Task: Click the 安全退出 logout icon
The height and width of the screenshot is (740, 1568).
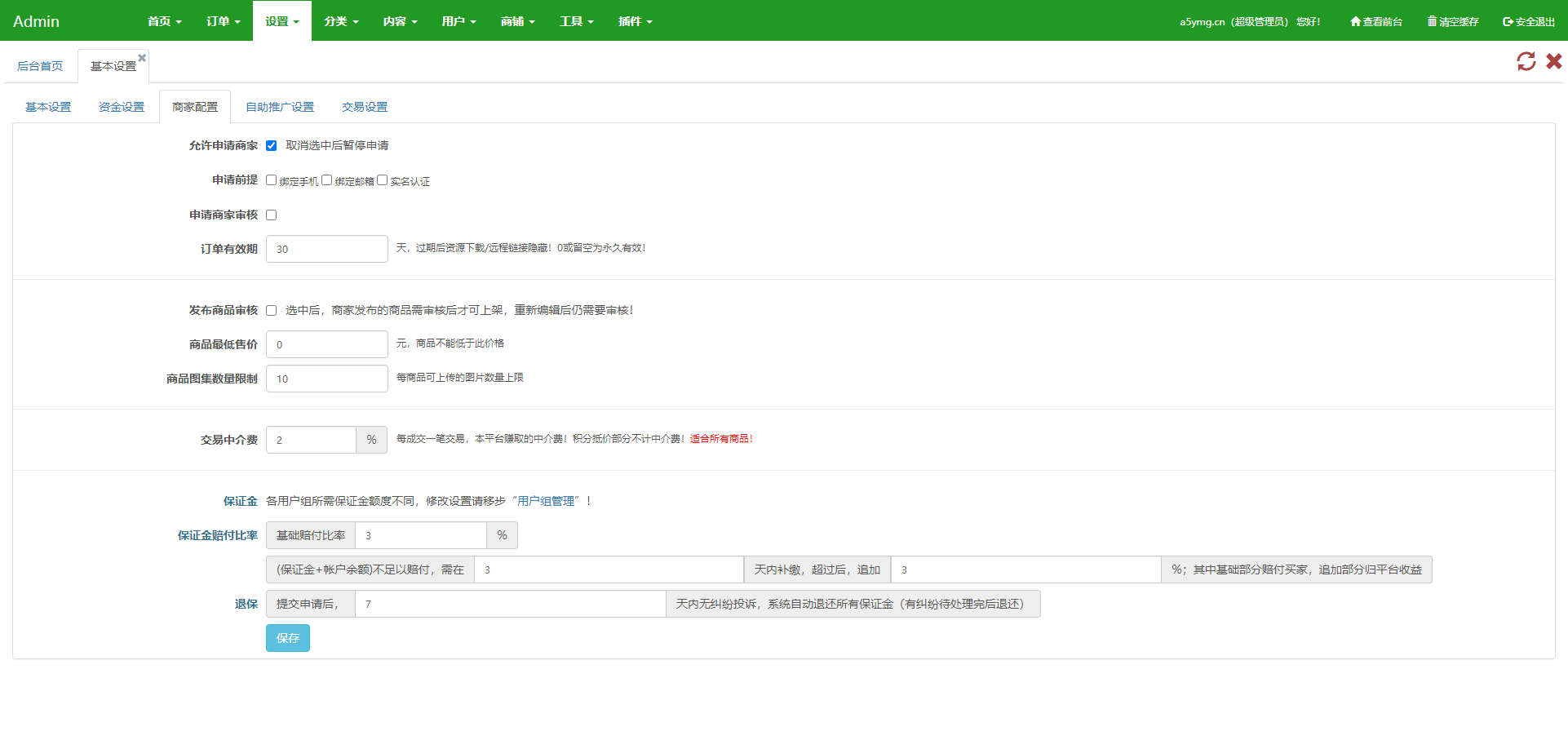Action: pyautogui.click(x=1508, y=21)
